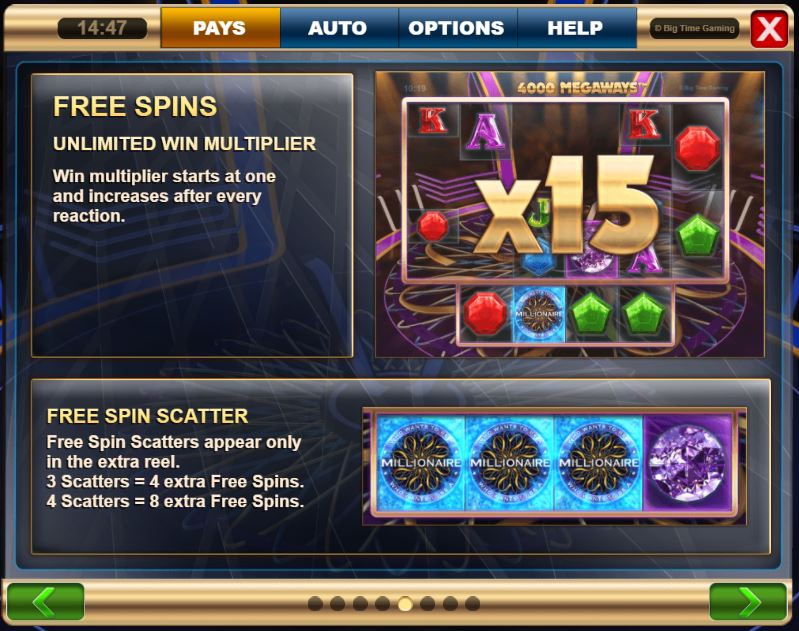Select the second page indicator dot
Screen dimensions: 799x631
tap(338, 603)
